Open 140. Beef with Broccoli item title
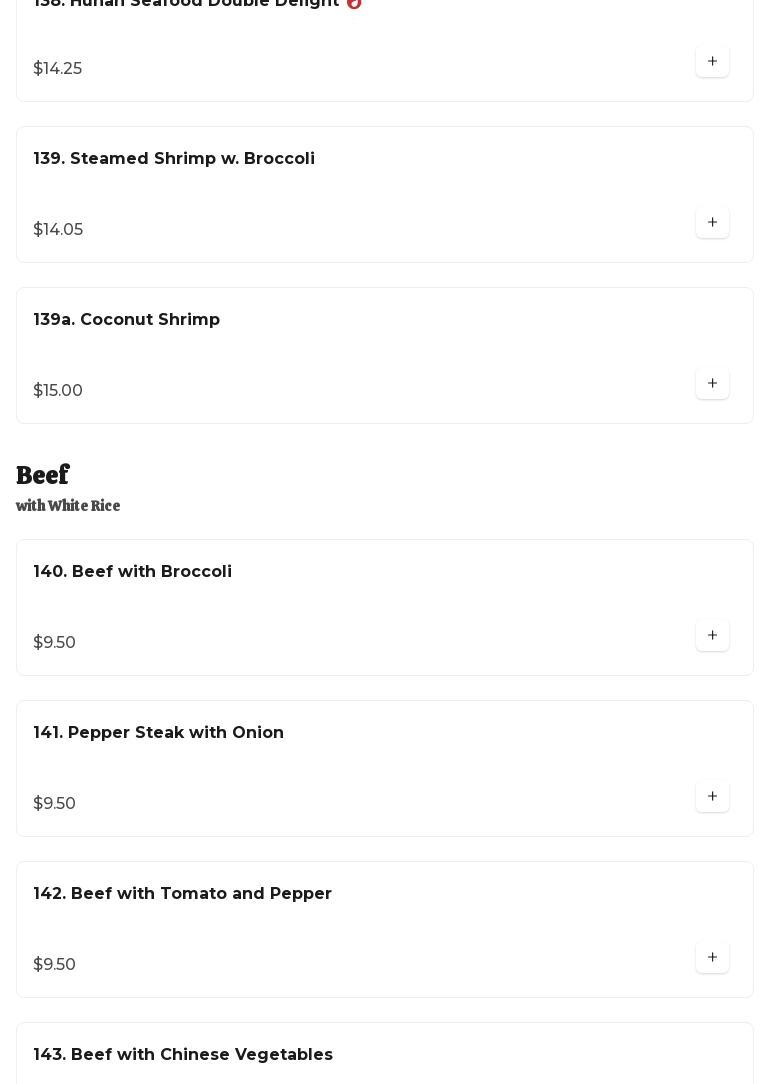 (x=133, y=571)
